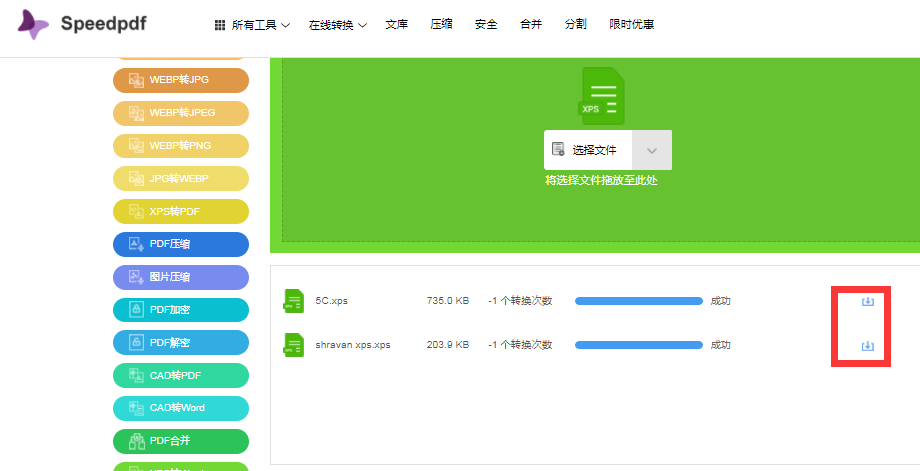920x471 pixels.
Task: Click the PDF解密 unlock icon
Action: click(x=136, y=343)
